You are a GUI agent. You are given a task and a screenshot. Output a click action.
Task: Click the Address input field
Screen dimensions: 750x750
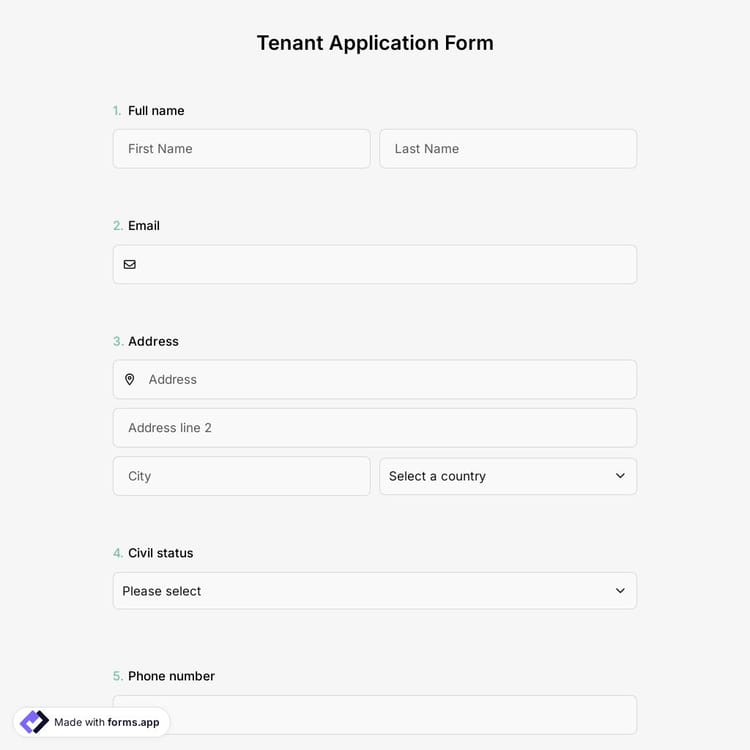tap(385, 379)
